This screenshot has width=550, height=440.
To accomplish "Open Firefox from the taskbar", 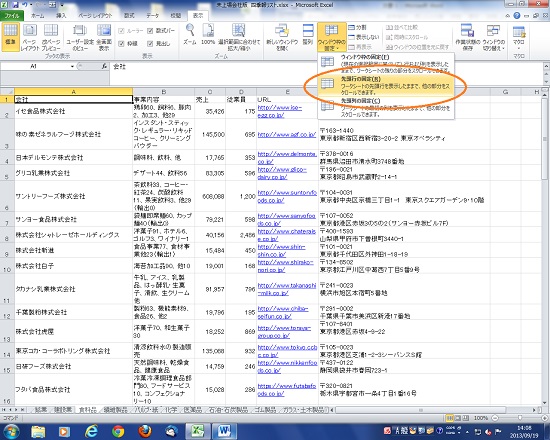I will point(145,431).
